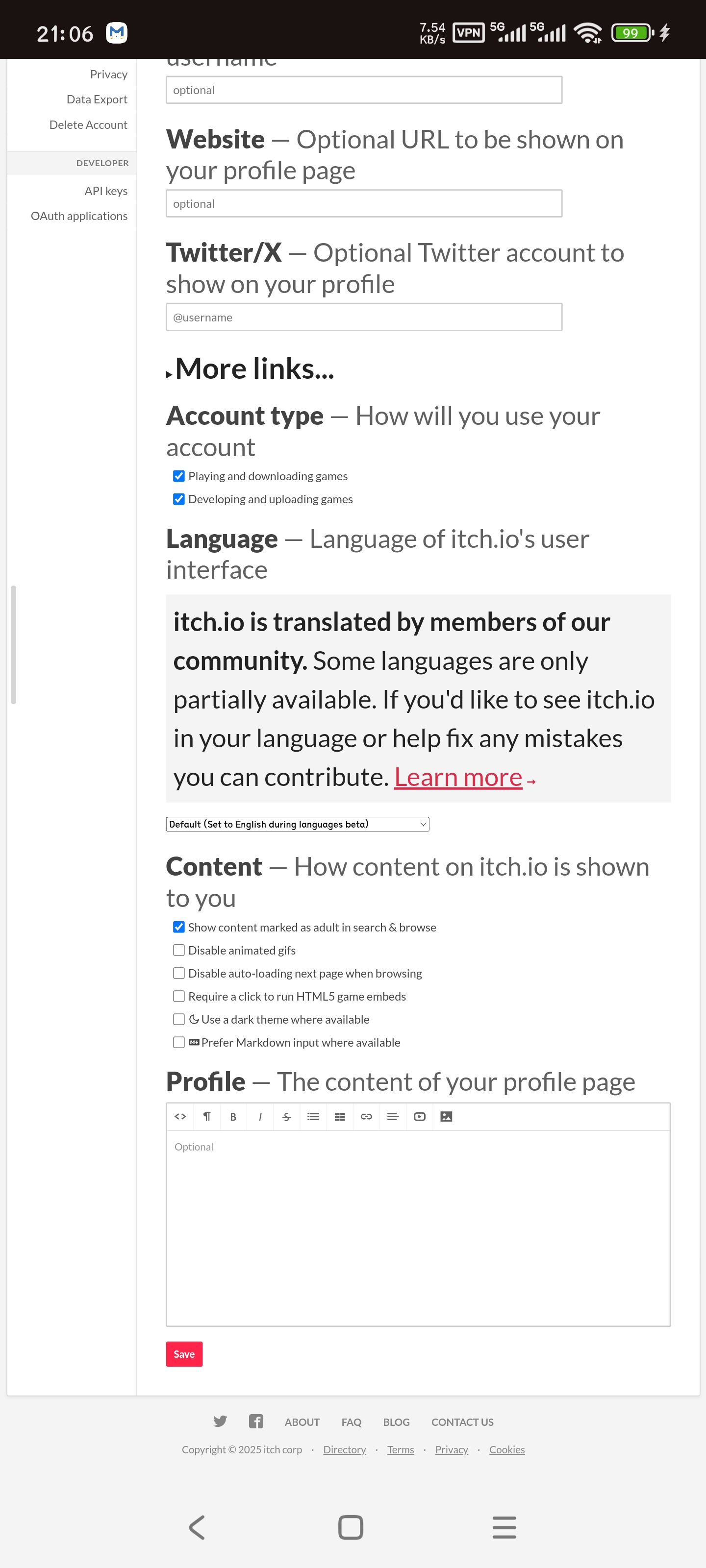Insert an image into profile content
The width and height of the screenshot is (706, 1568).
(x=447, y=1117)
